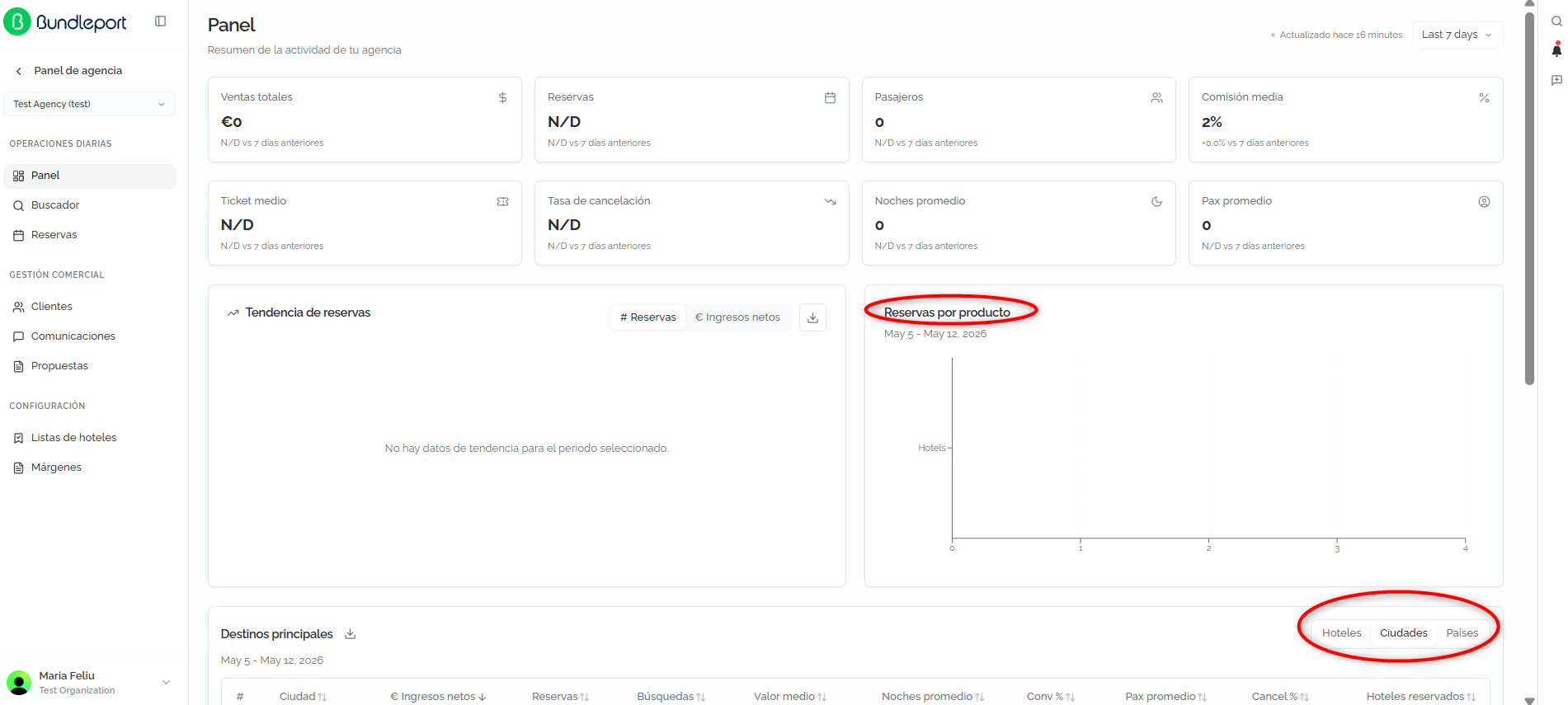Download Destinos principales data
Image resolution: width=1568 pixels, height=705 pixels.
(350, 634)
